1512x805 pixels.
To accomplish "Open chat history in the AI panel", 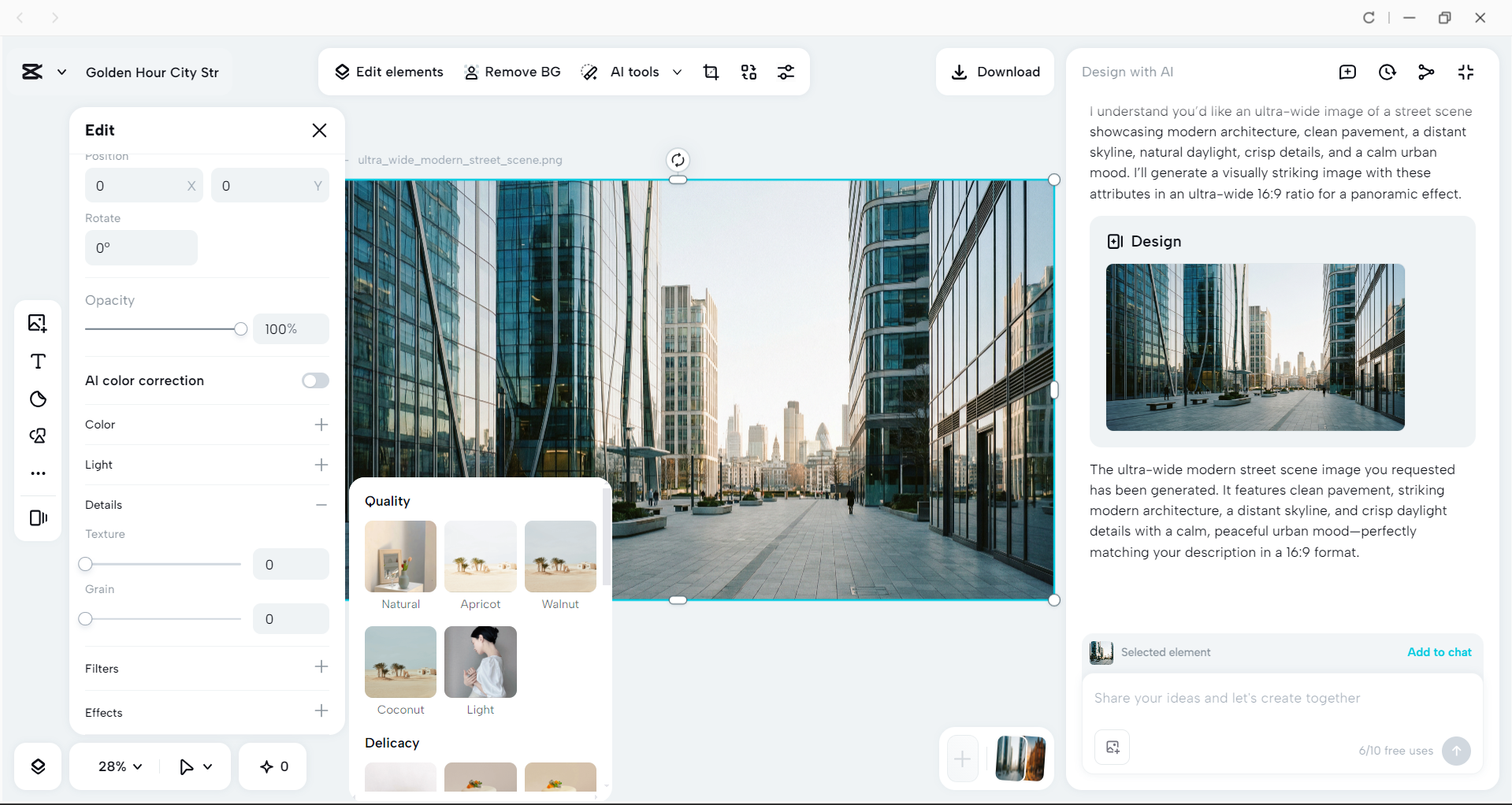I will pos(1387,72).
